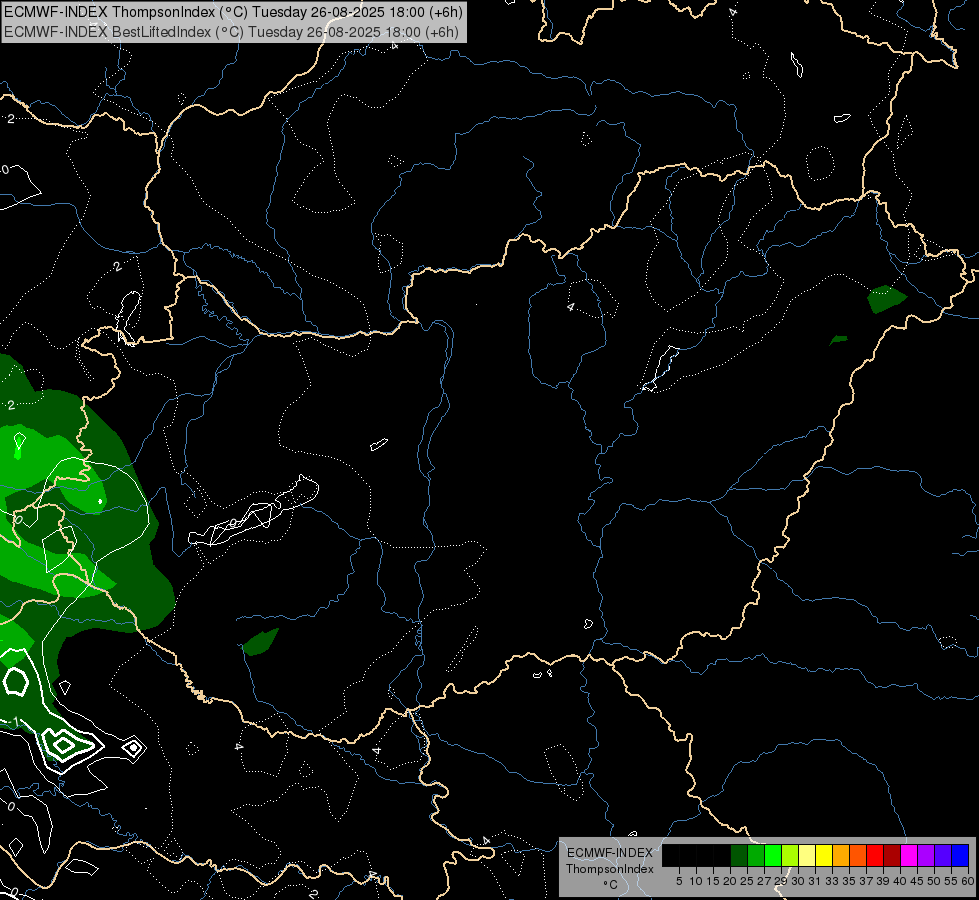Click the legend label ThompsonIndex

tap(610, 869)
